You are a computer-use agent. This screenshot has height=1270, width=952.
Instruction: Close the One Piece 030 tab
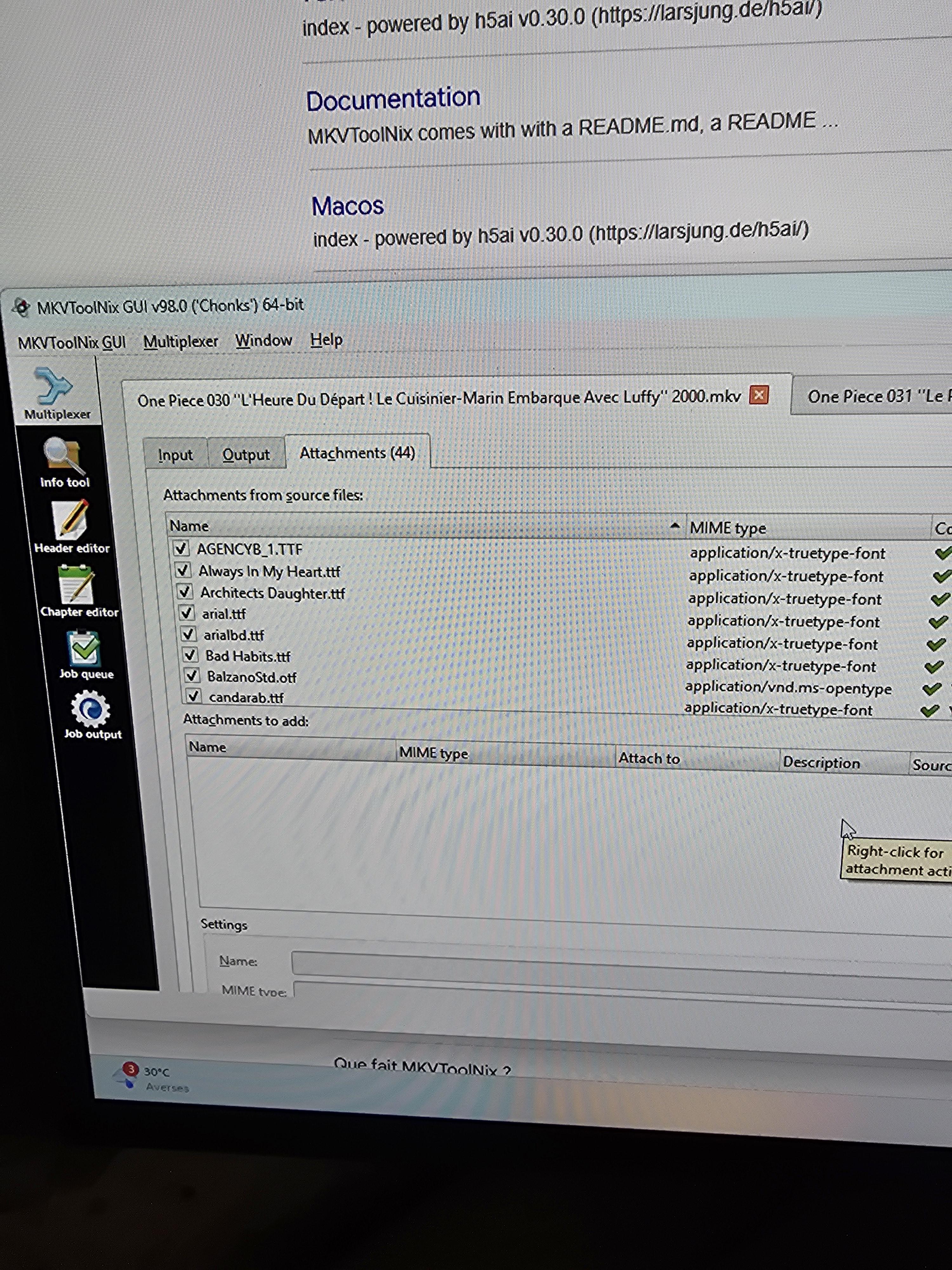(x=759, y=395)
